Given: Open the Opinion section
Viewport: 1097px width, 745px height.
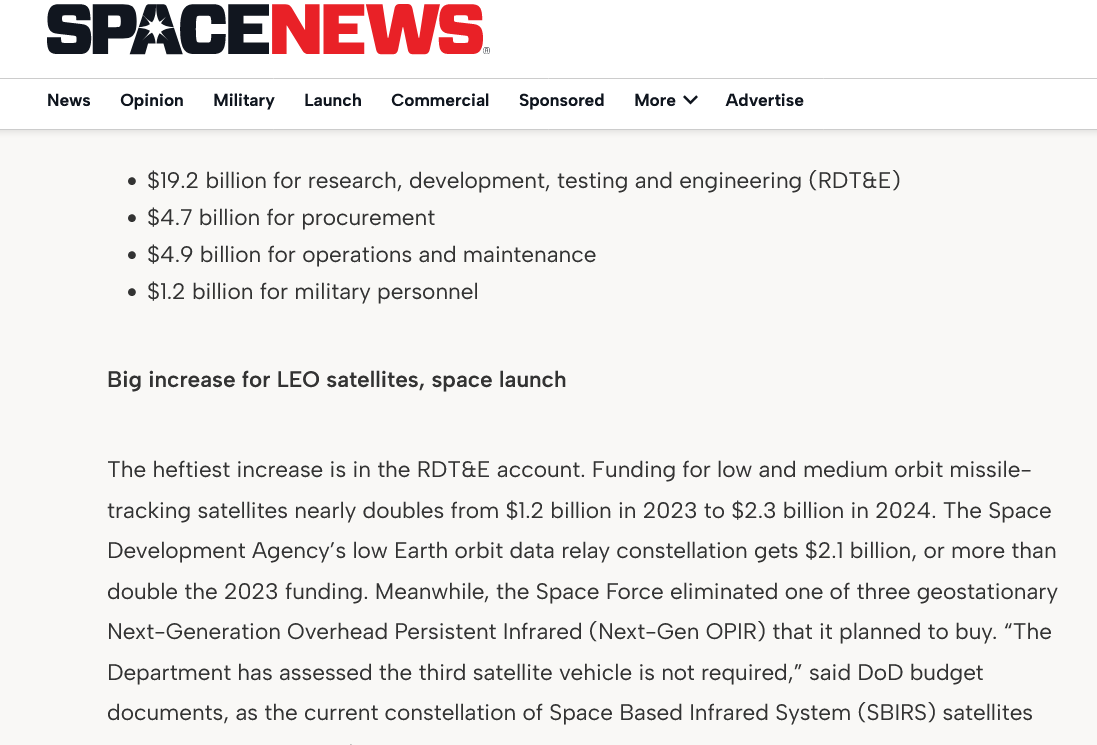Looking at the screenshot, I should tap(151, 100).
